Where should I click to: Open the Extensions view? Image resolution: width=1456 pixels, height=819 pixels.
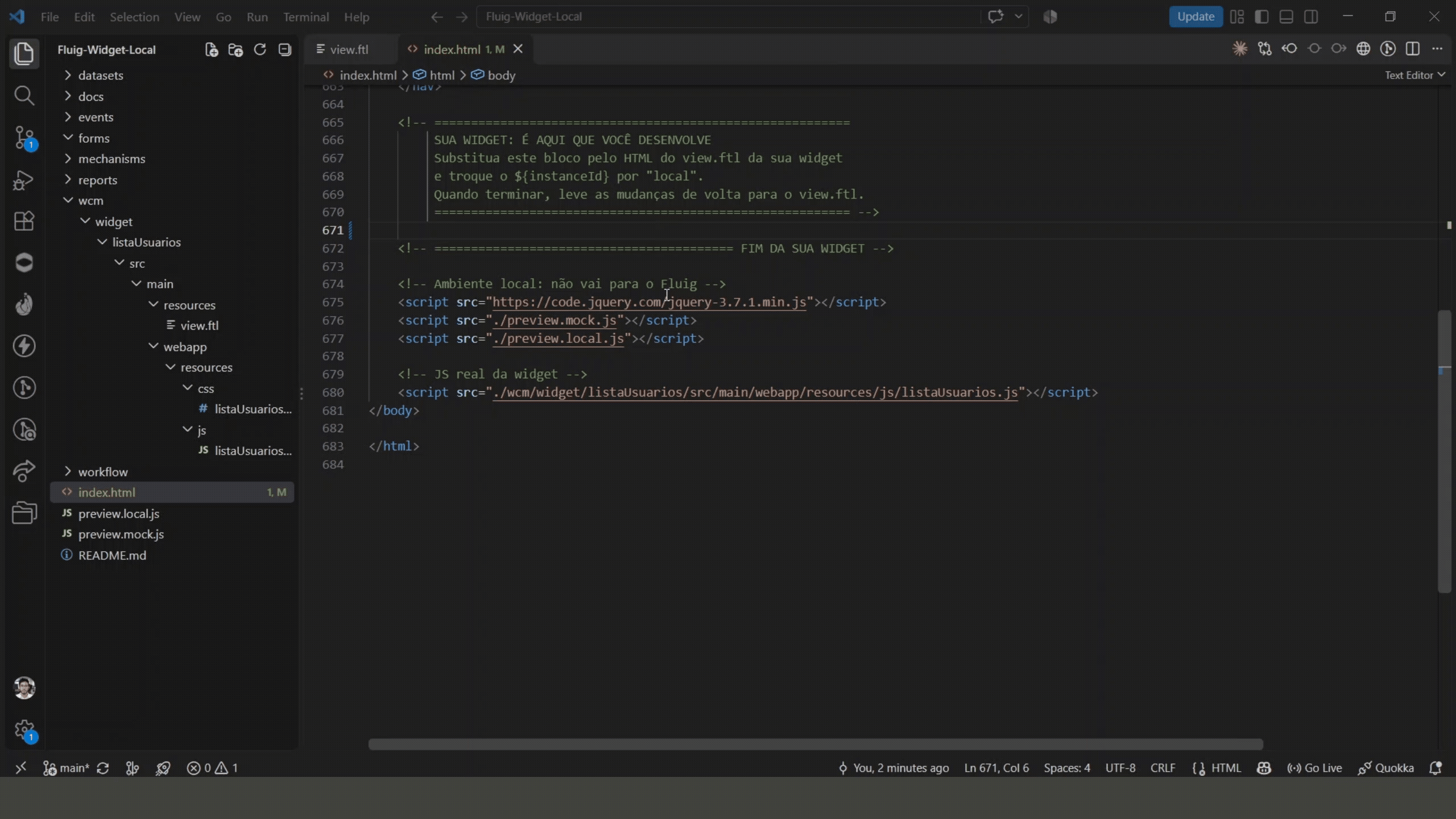pos(24,221)
